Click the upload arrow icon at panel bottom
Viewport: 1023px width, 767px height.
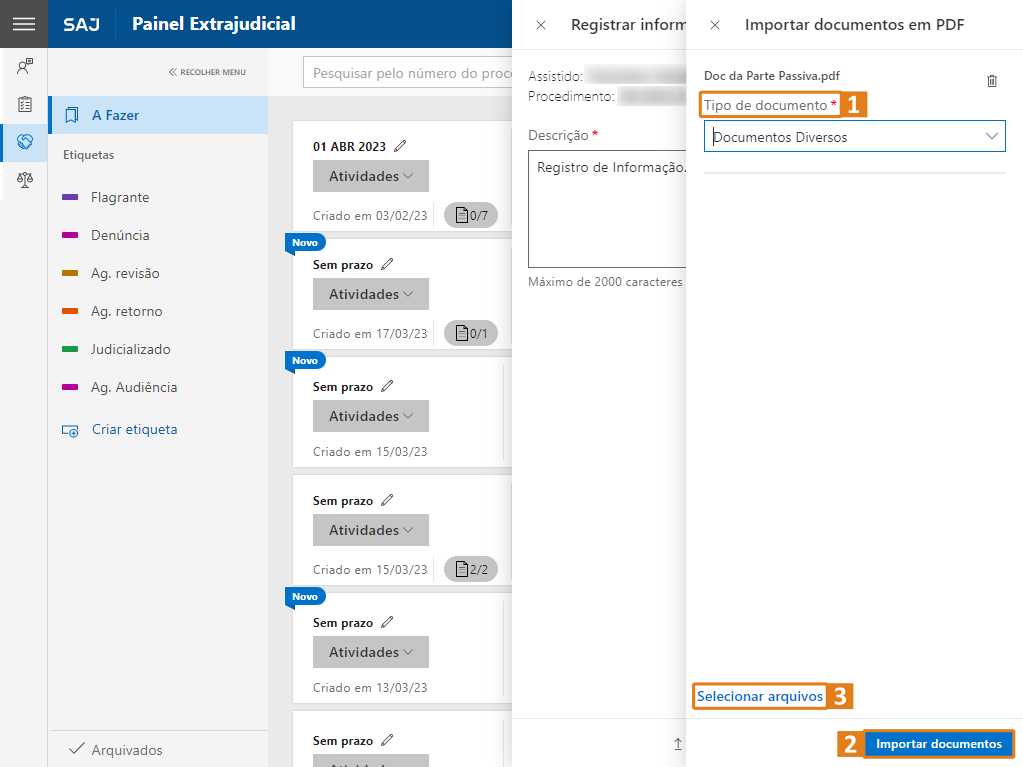point(678,744)
